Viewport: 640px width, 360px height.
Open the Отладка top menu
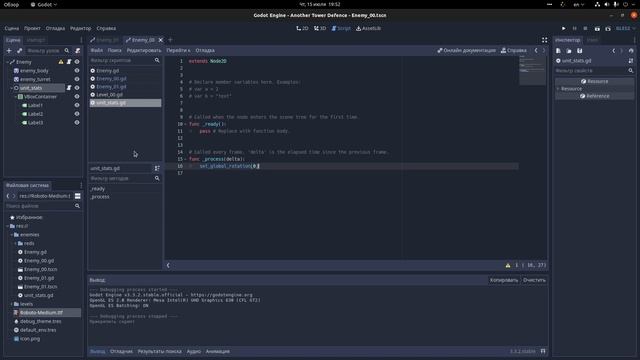point(55,29)
